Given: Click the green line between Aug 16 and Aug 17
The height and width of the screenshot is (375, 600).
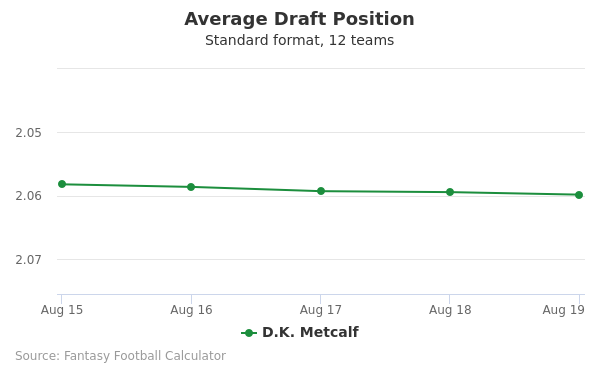Looking at the screenshot, I should pyautogui.click(x=256, y=189).
